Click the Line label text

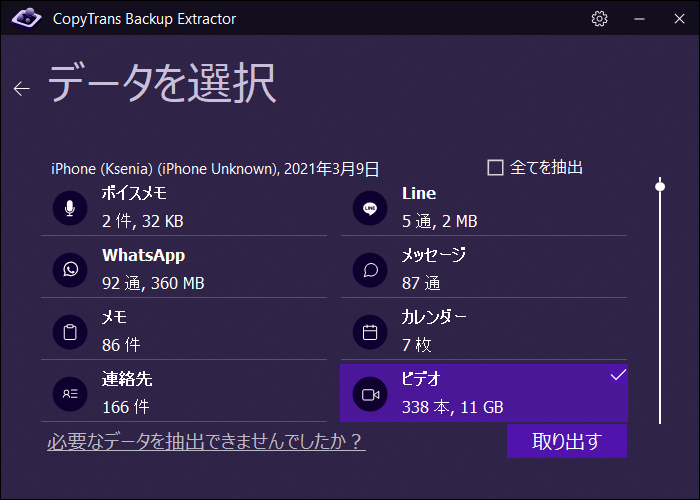pos(419,193)
